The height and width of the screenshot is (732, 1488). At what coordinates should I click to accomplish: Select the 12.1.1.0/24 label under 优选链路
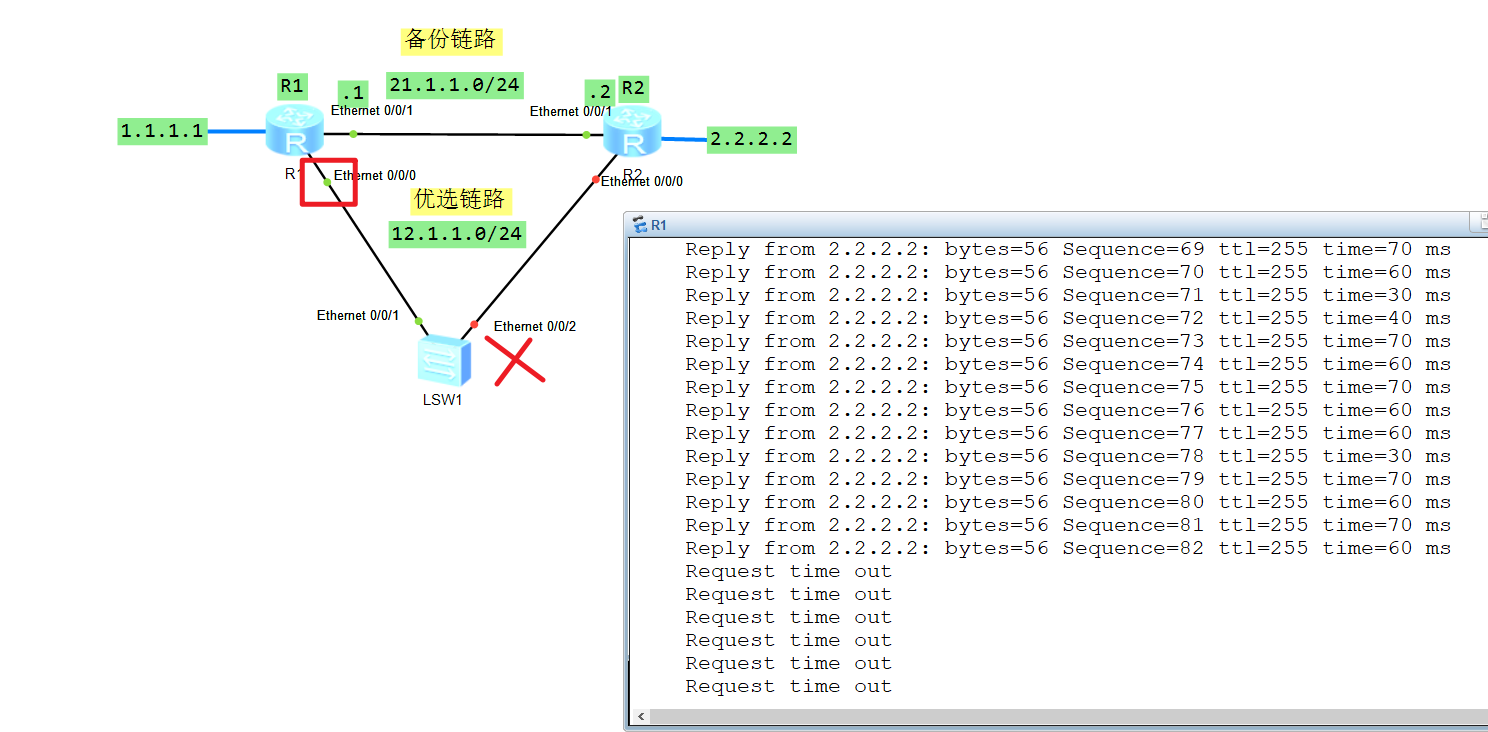[x=456, y=233]
